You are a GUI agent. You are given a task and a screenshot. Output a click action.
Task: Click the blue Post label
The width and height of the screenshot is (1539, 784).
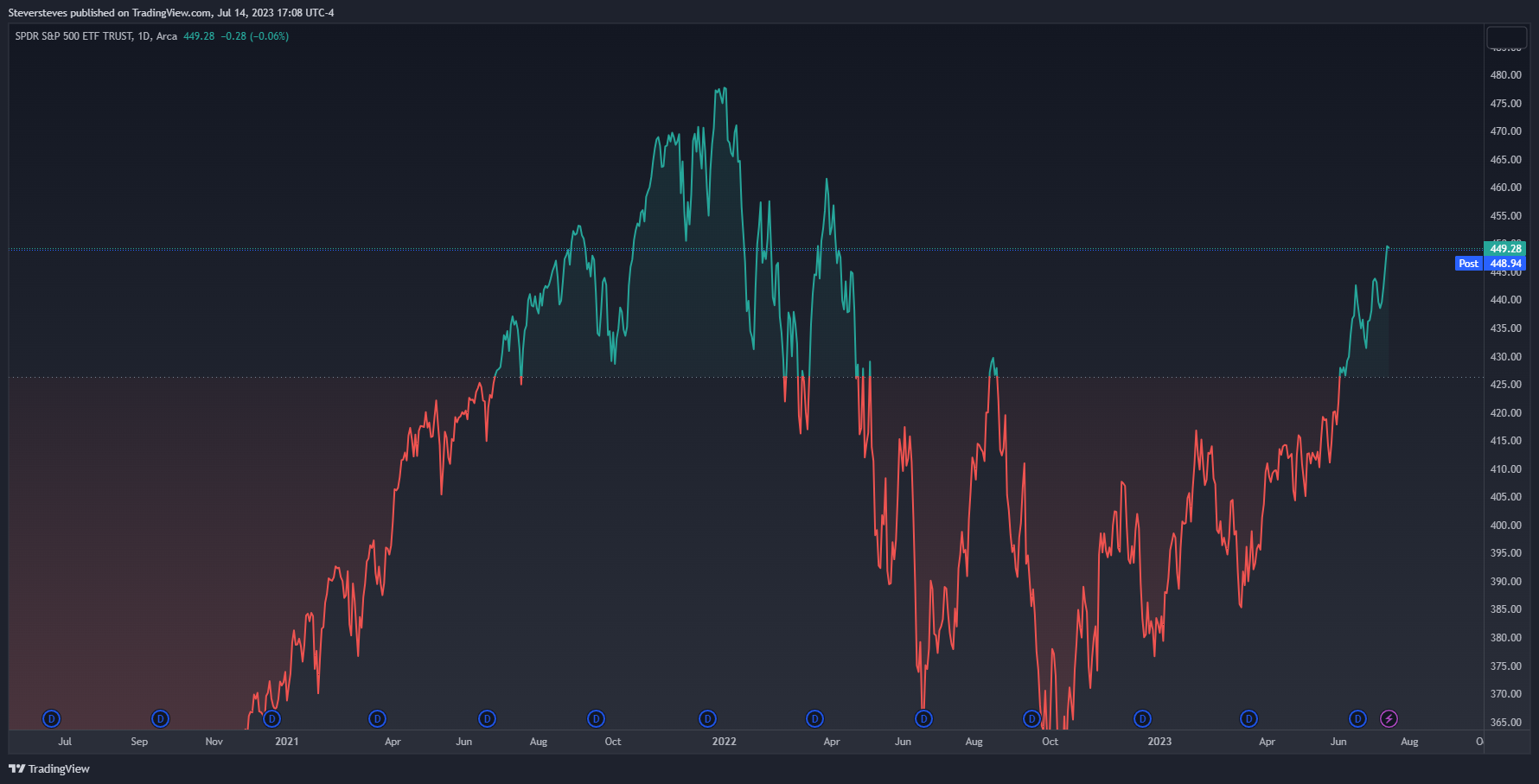[x=1469, y=264]
